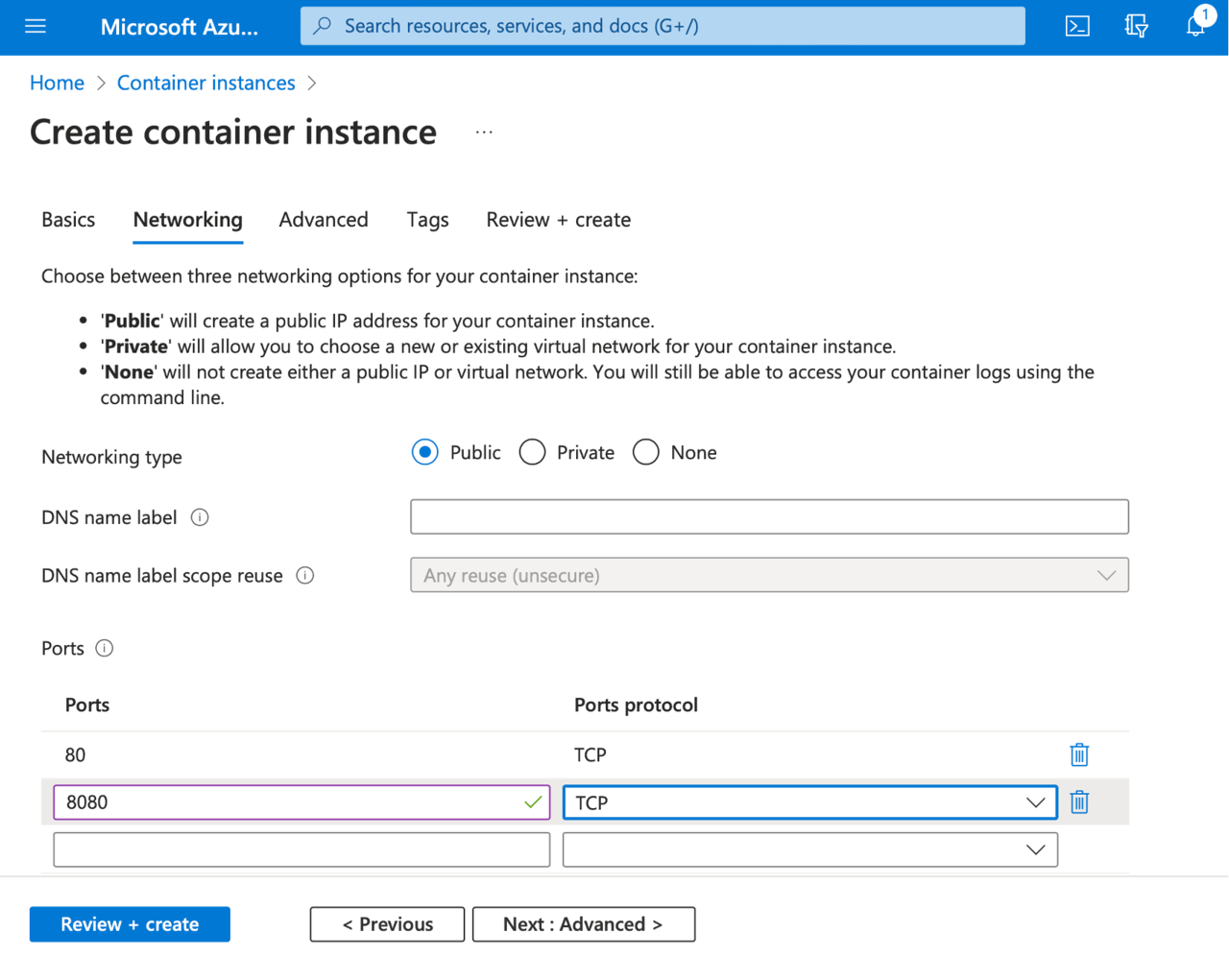Open the ellipsis menu beside Create container instance
The image size is (1229, 980).
[484, 132]
